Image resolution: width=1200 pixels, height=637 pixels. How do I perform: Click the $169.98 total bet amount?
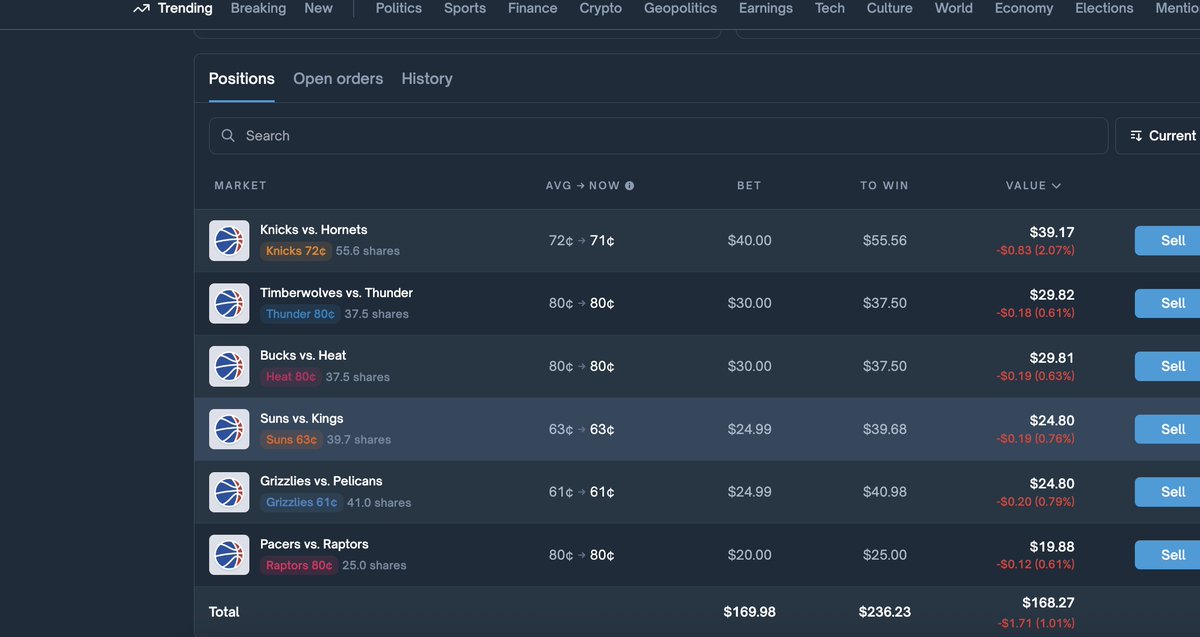pos(750,612)
